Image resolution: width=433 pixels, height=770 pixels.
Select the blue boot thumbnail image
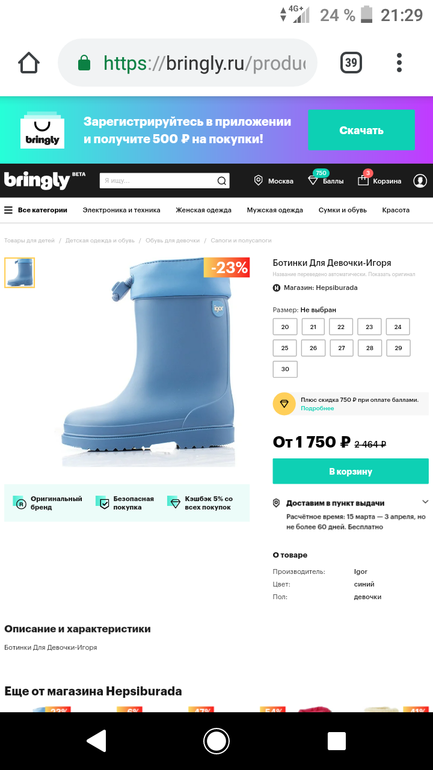pos(20,273)
